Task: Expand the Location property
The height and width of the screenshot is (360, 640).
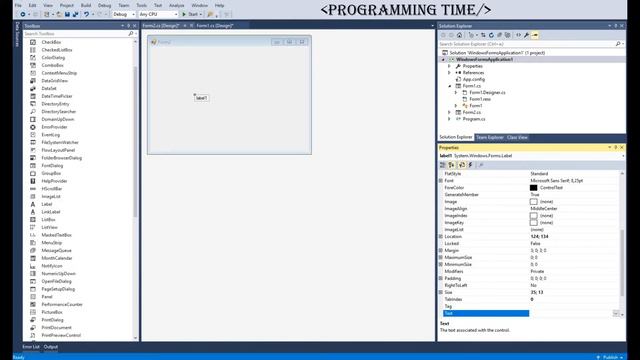Action: (441, 237)
